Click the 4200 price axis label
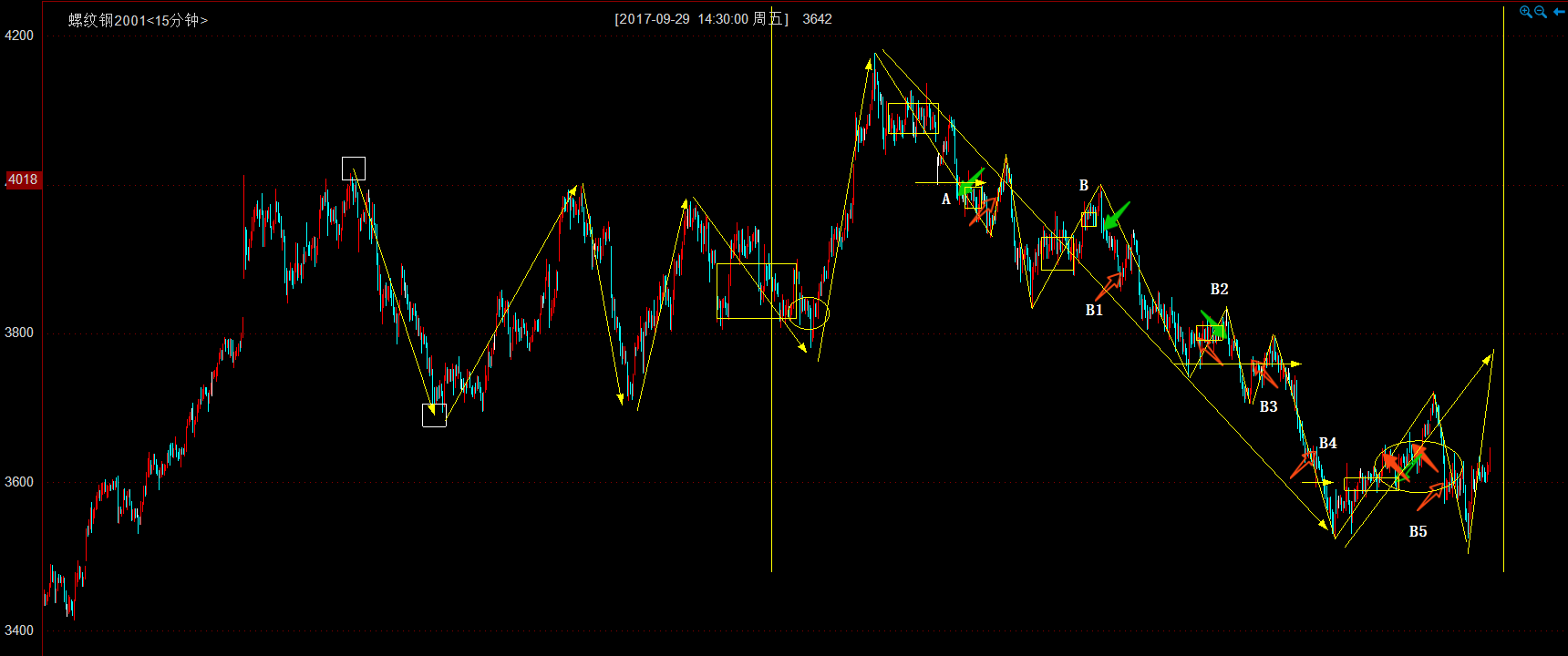This screenshot has height=656, width=1568. [19, 36]
